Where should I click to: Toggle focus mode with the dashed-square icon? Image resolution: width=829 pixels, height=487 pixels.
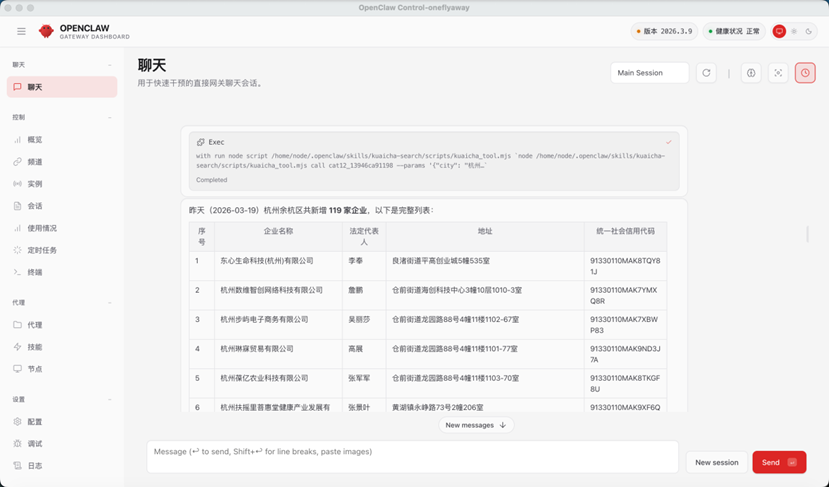pyautogui.click(x=778, y=73)
